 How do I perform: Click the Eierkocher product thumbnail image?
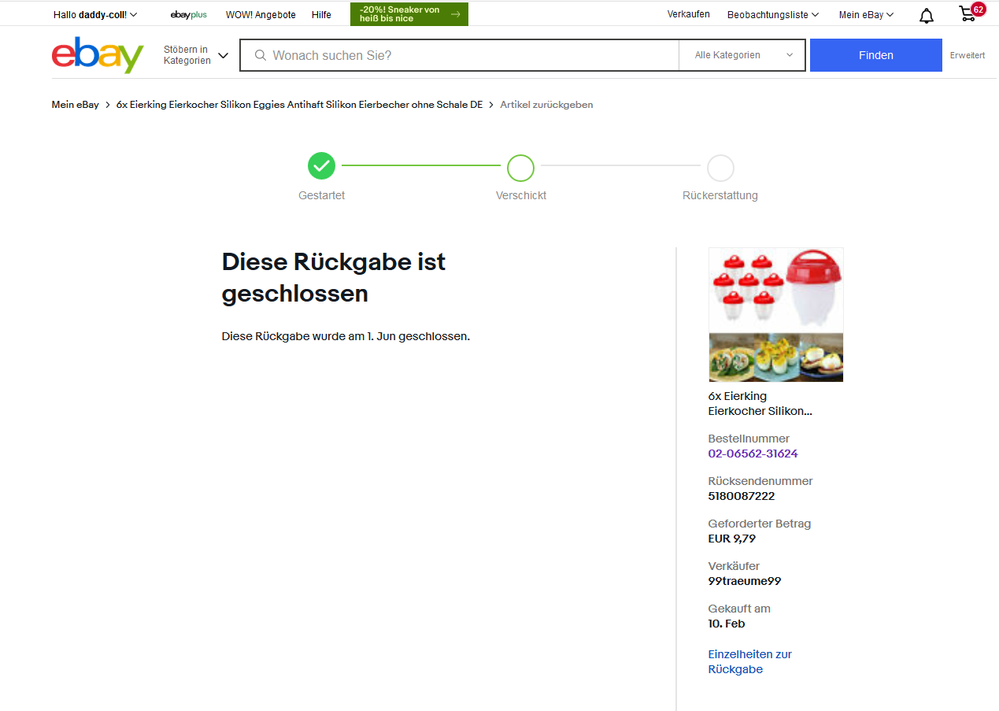[775, 314]
